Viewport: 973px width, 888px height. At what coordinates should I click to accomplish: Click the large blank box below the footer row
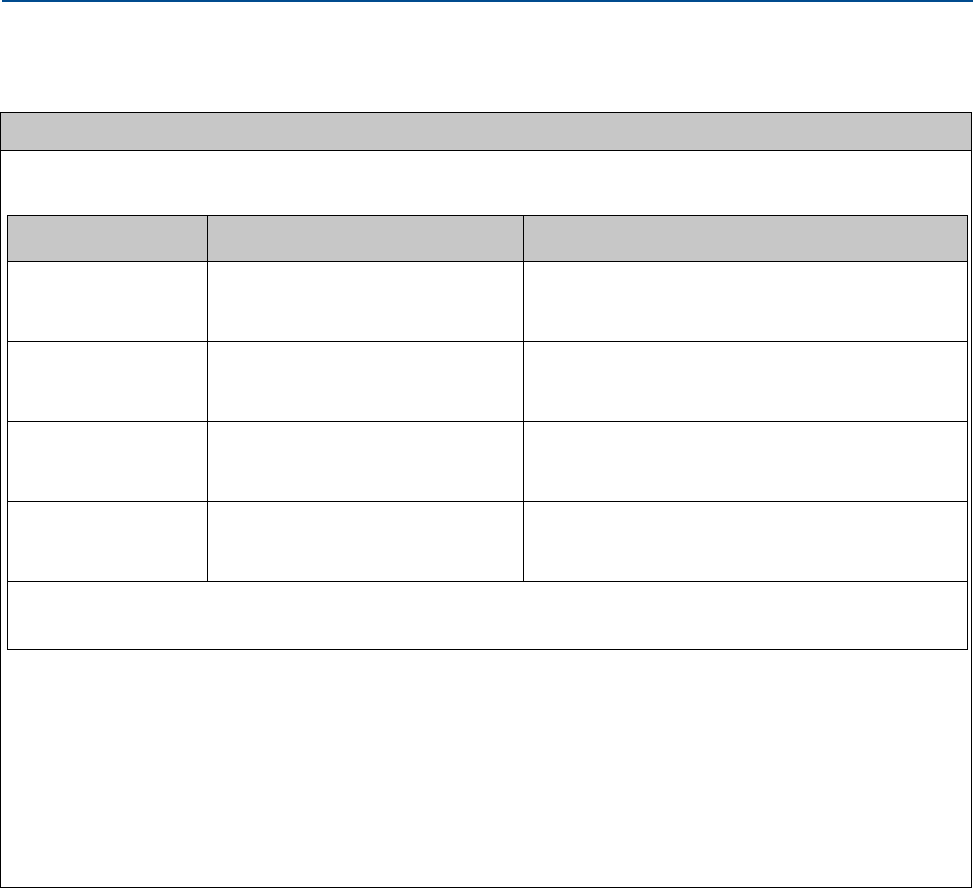coord(486,767)
